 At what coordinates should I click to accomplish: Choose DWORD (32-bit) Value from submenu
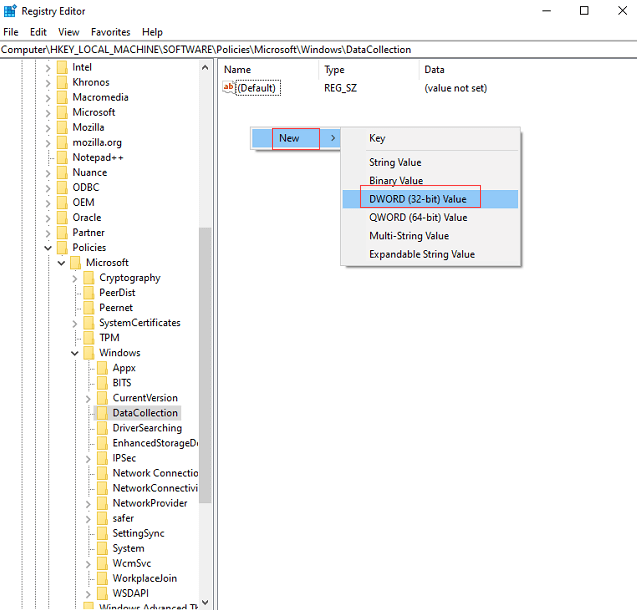[x=430, y=199]
